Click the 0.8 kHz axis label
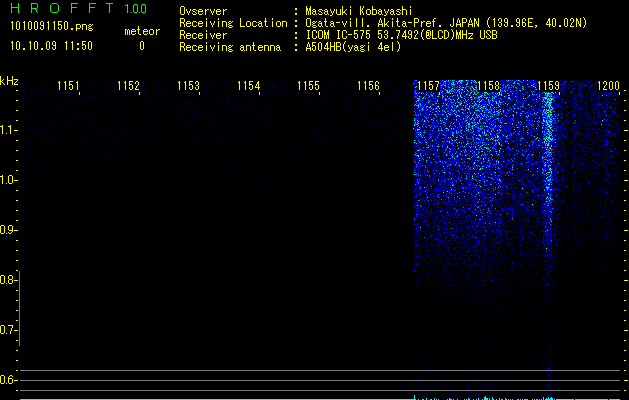 pyautogui.click(x=8, y=280)
